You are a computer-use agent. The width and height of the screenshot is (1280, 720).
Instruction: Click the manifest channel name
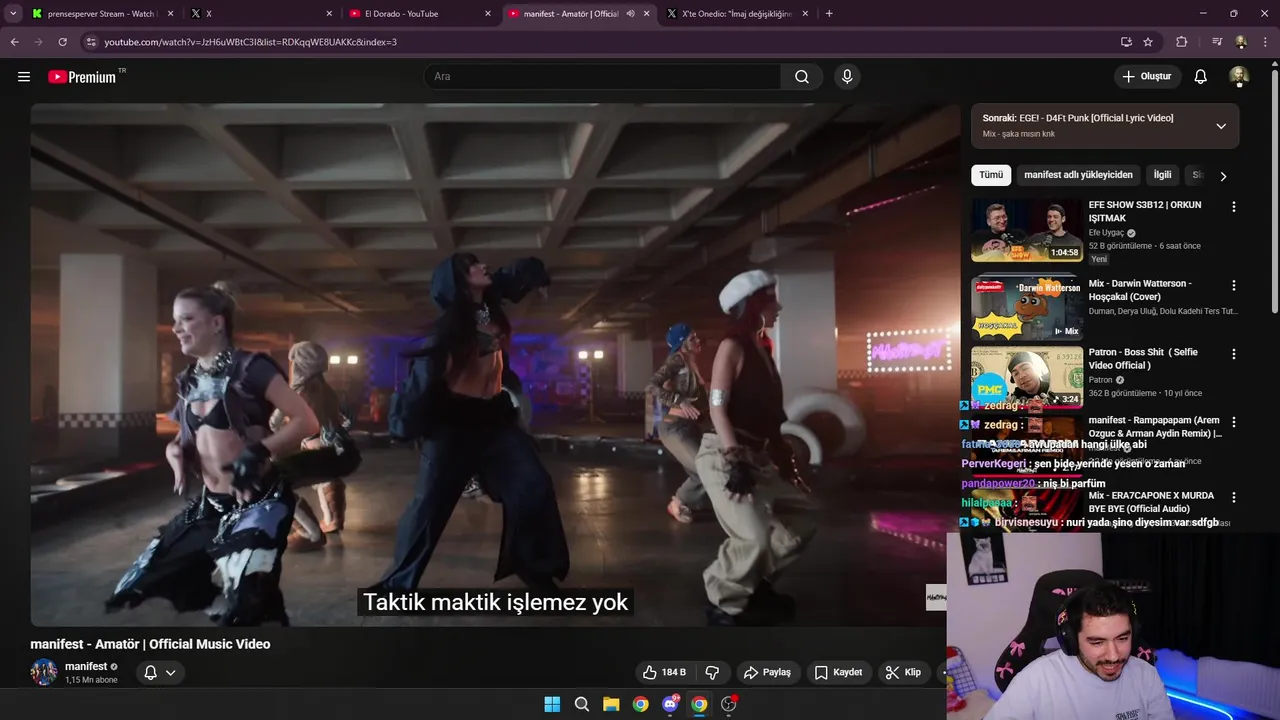coord(86,666)
